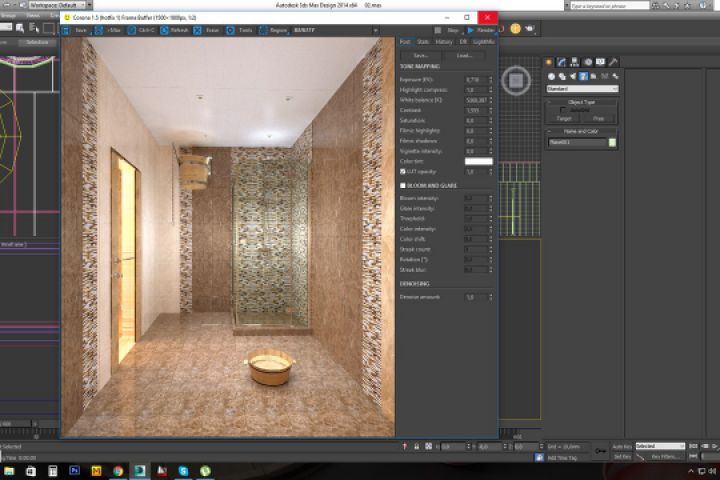The width and height of the screenshot is (720, 480).
Task: Select the Region render icon
Action: [263, 30]
